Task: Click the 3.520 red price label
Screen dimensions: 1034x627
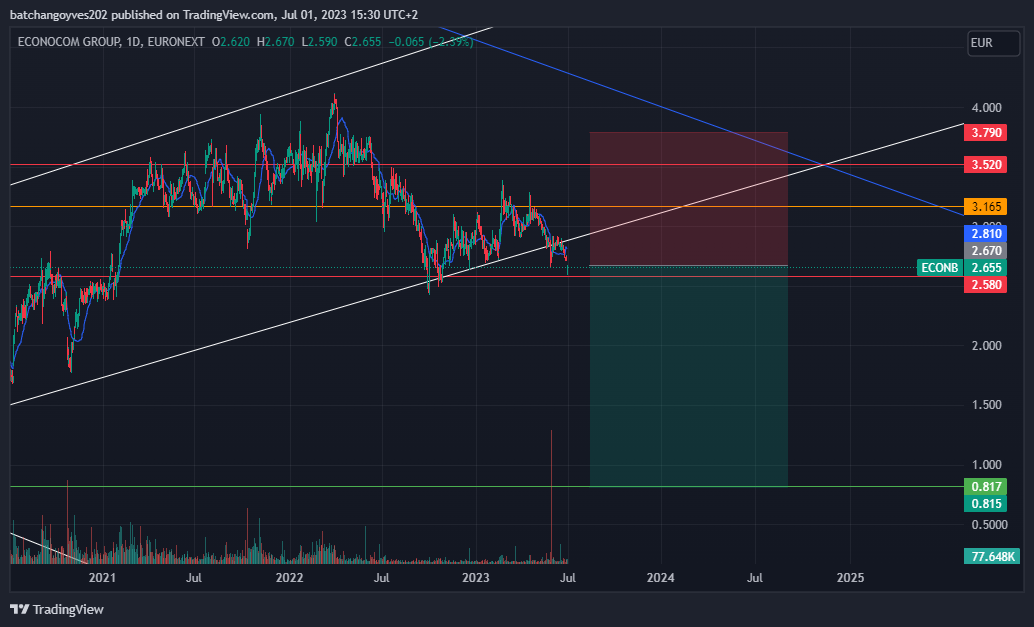Action: (x=985, y=165)
